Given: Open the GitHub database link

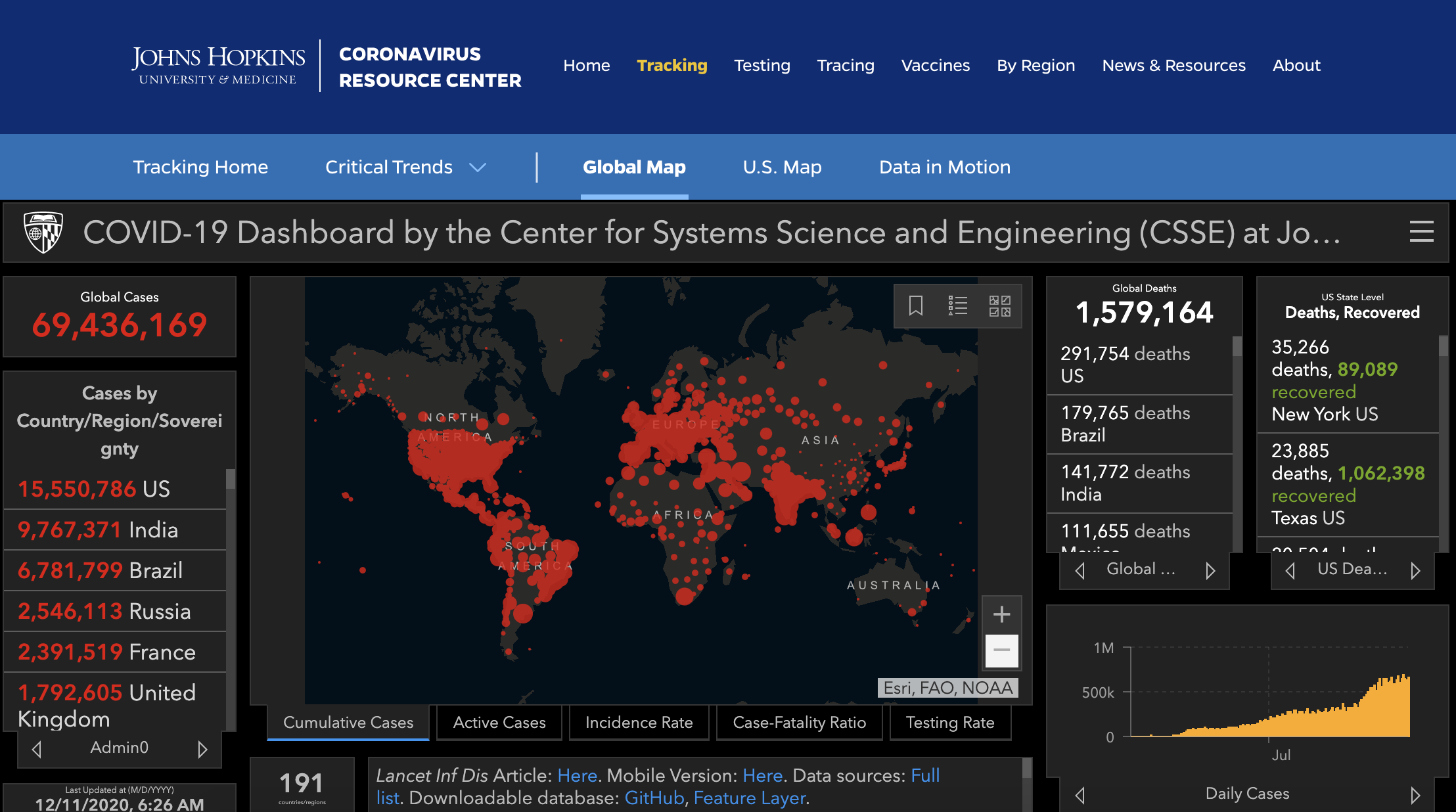Looking at the screenshot, I should pos(654,798).
